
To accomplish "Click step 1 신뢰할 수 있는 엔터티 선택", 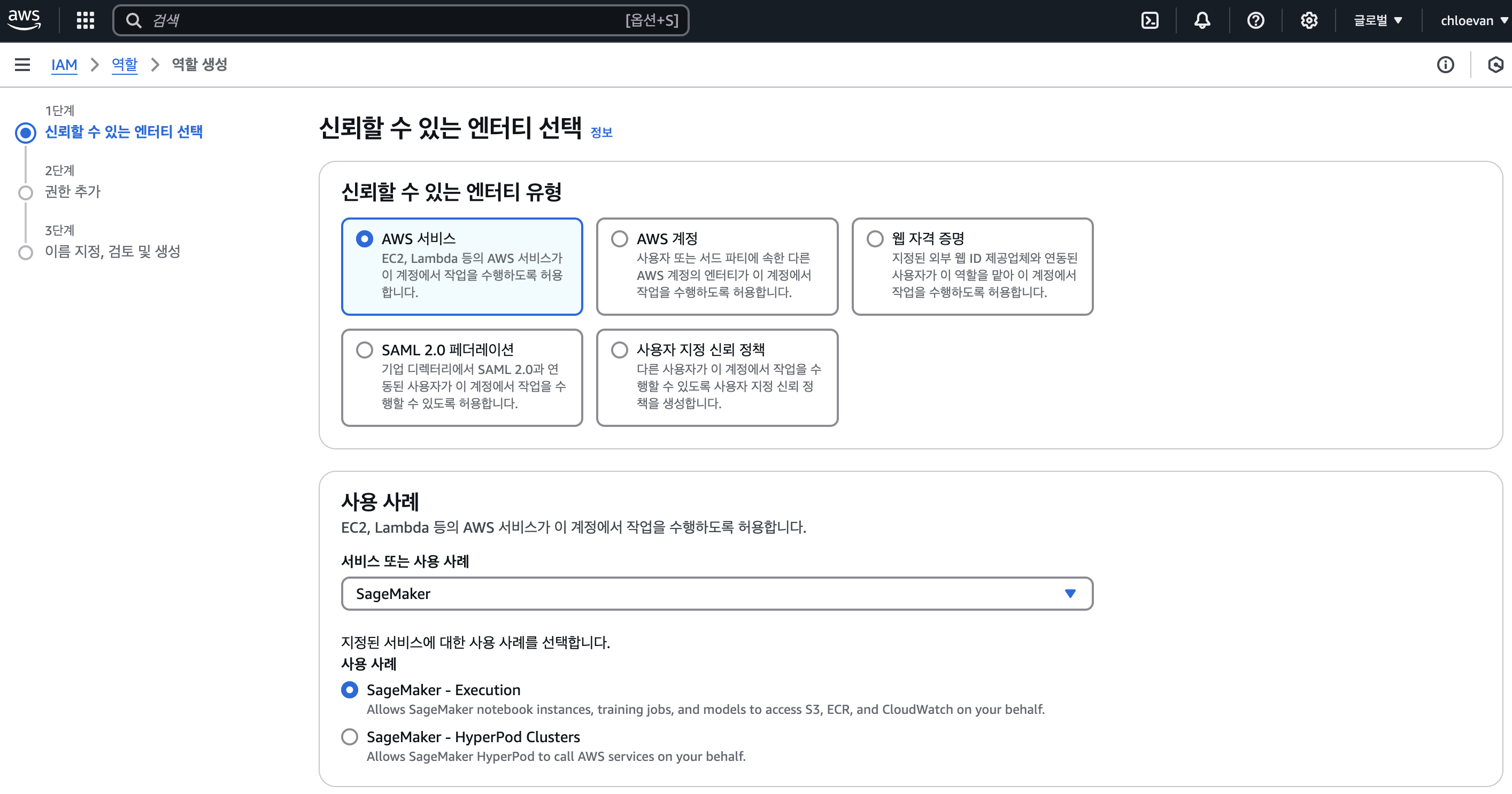I will 124,131.
